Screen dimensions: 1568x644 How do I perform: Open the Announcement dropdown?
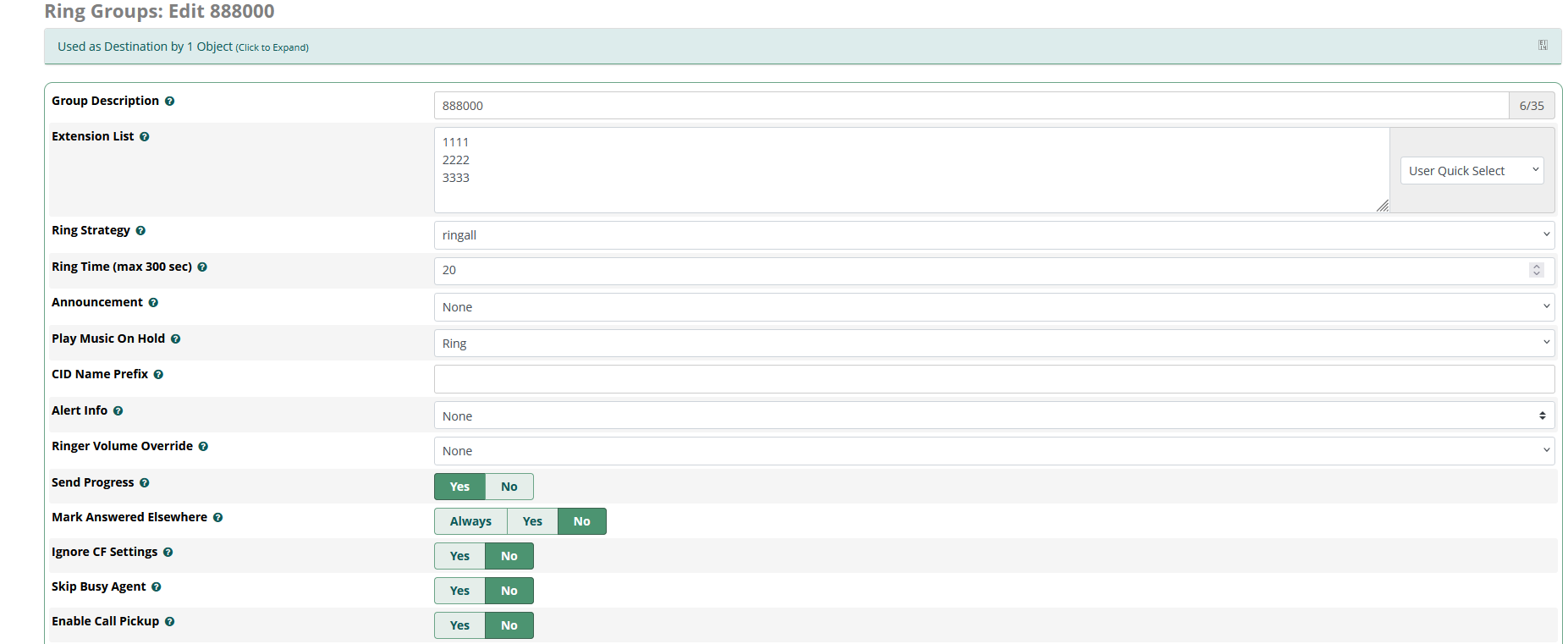pyautogui.click(x=994, y=307)
